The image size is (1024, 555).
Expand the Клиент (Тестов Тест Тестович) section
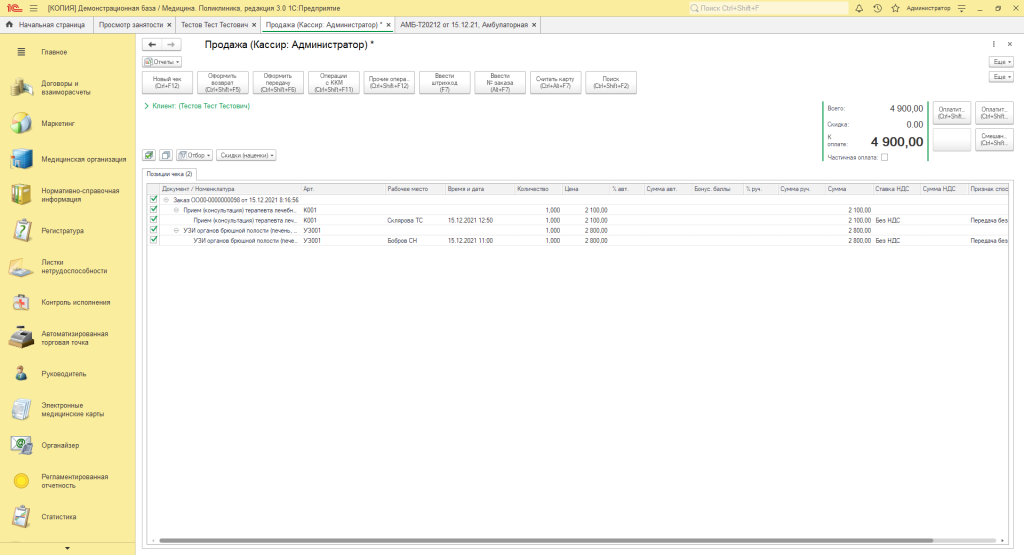click(147, 105)
